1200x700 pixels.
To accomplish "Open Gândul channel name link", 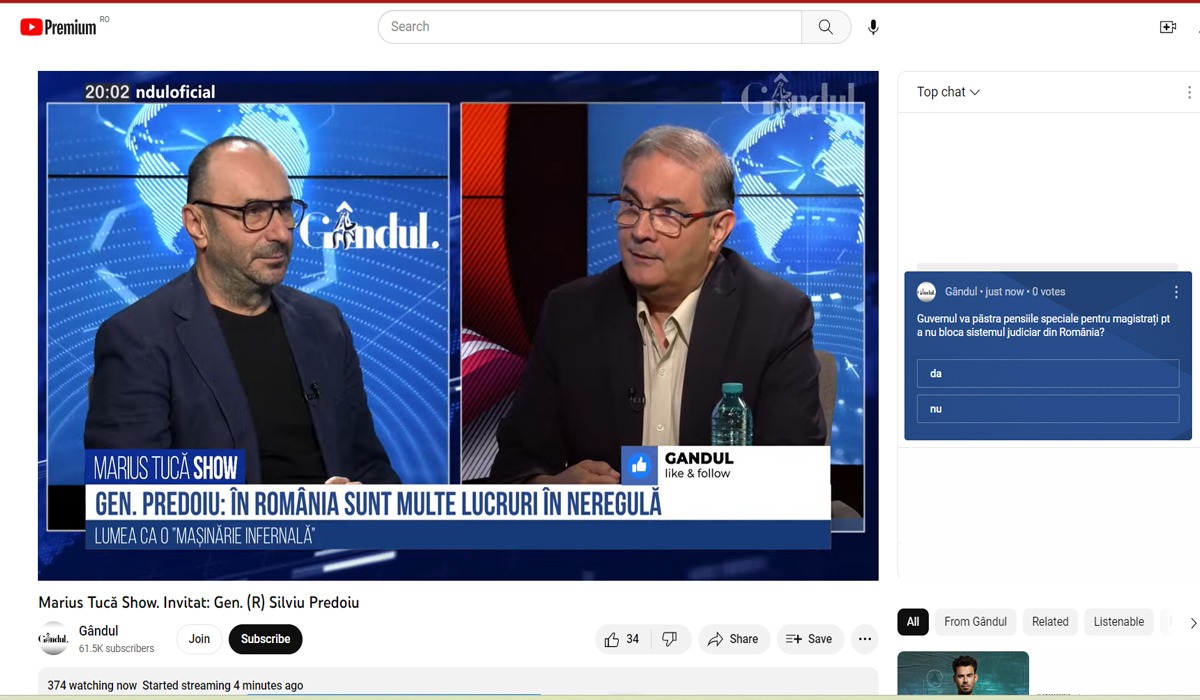I will click(99, 631).
